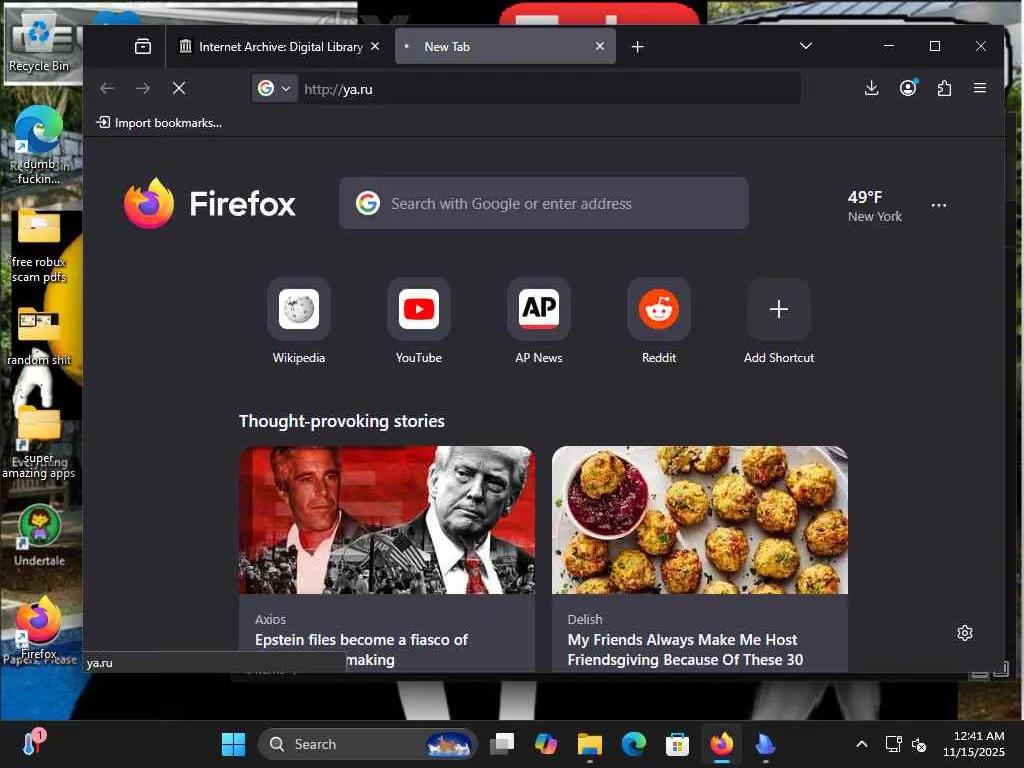Open the Google search engine selector dropdown
1024x768 pixels.
[274, 88]
